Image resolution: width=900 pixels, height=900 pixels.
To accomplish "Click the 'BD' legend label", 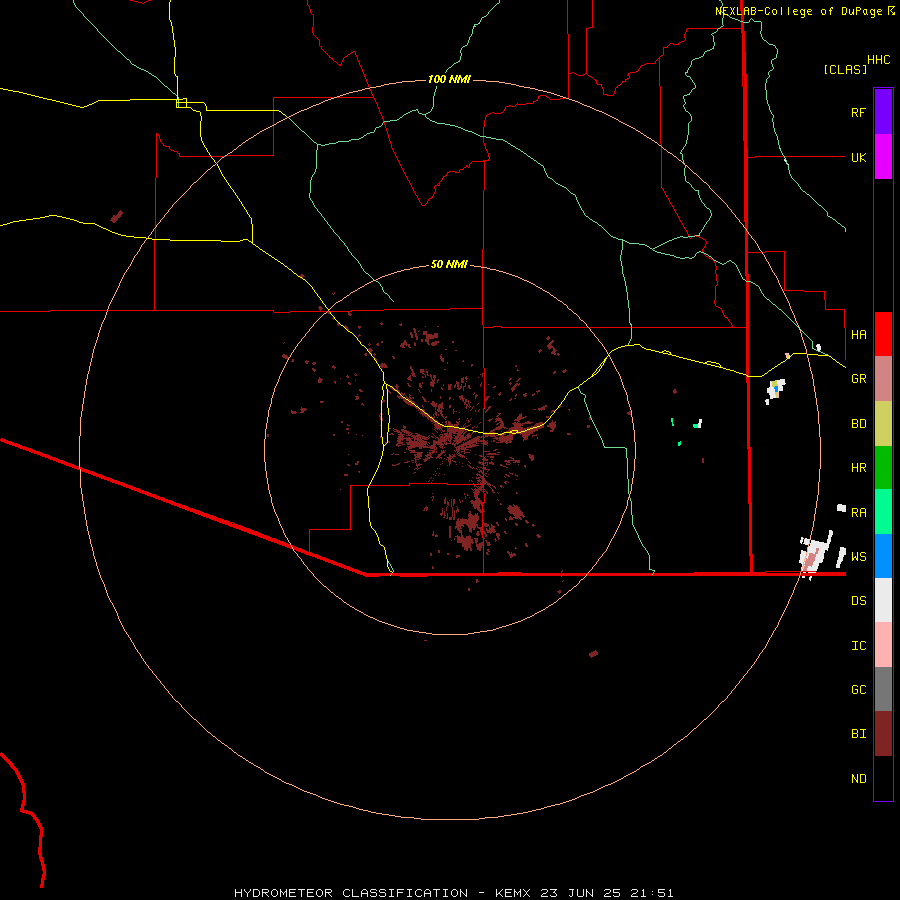I will point(858,424).
